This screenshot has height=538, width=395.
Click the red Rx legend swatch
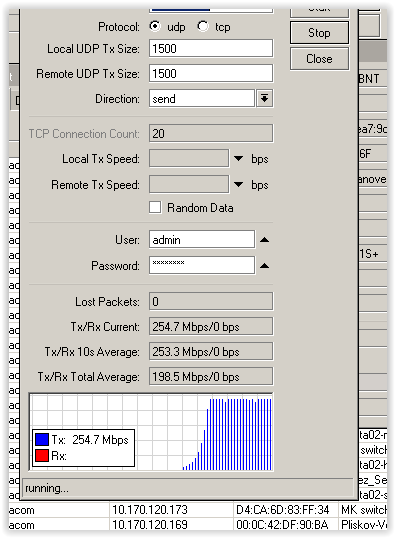click(x=42, y=456)
